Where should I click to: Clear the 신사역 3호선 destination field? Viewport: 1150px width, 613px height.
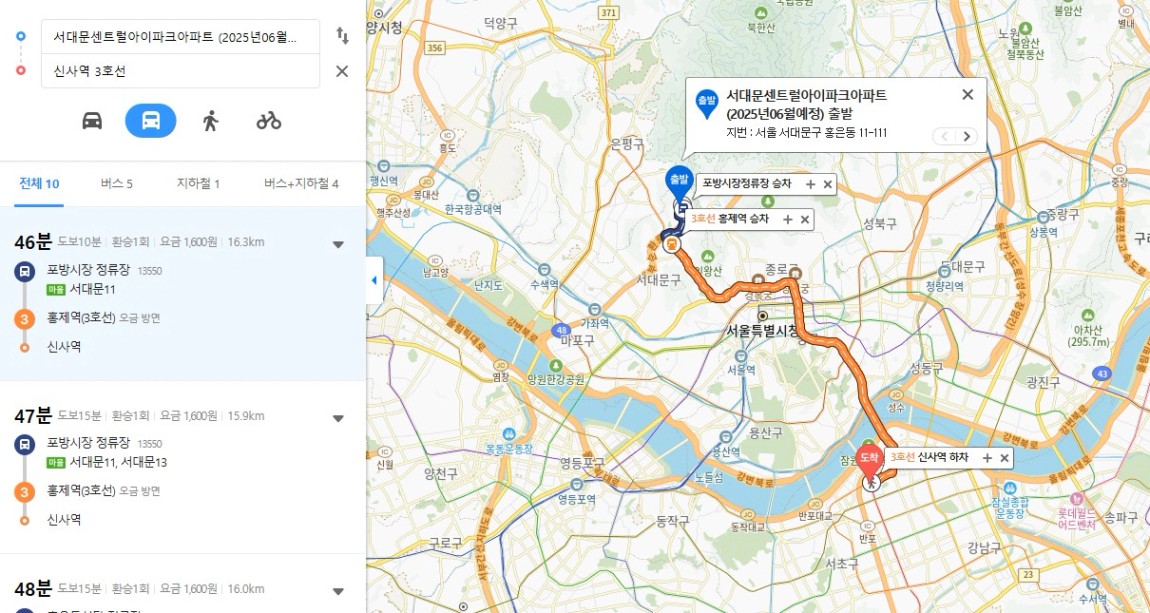(x=342, y=71)
